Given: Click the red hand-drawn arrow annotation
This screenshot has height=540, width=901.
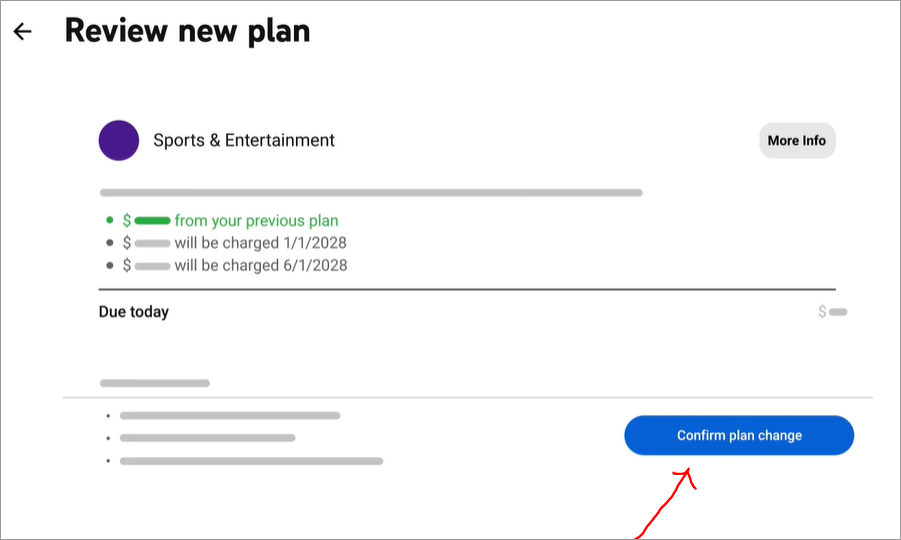Looking at the screenshot, I should (667, 503).
